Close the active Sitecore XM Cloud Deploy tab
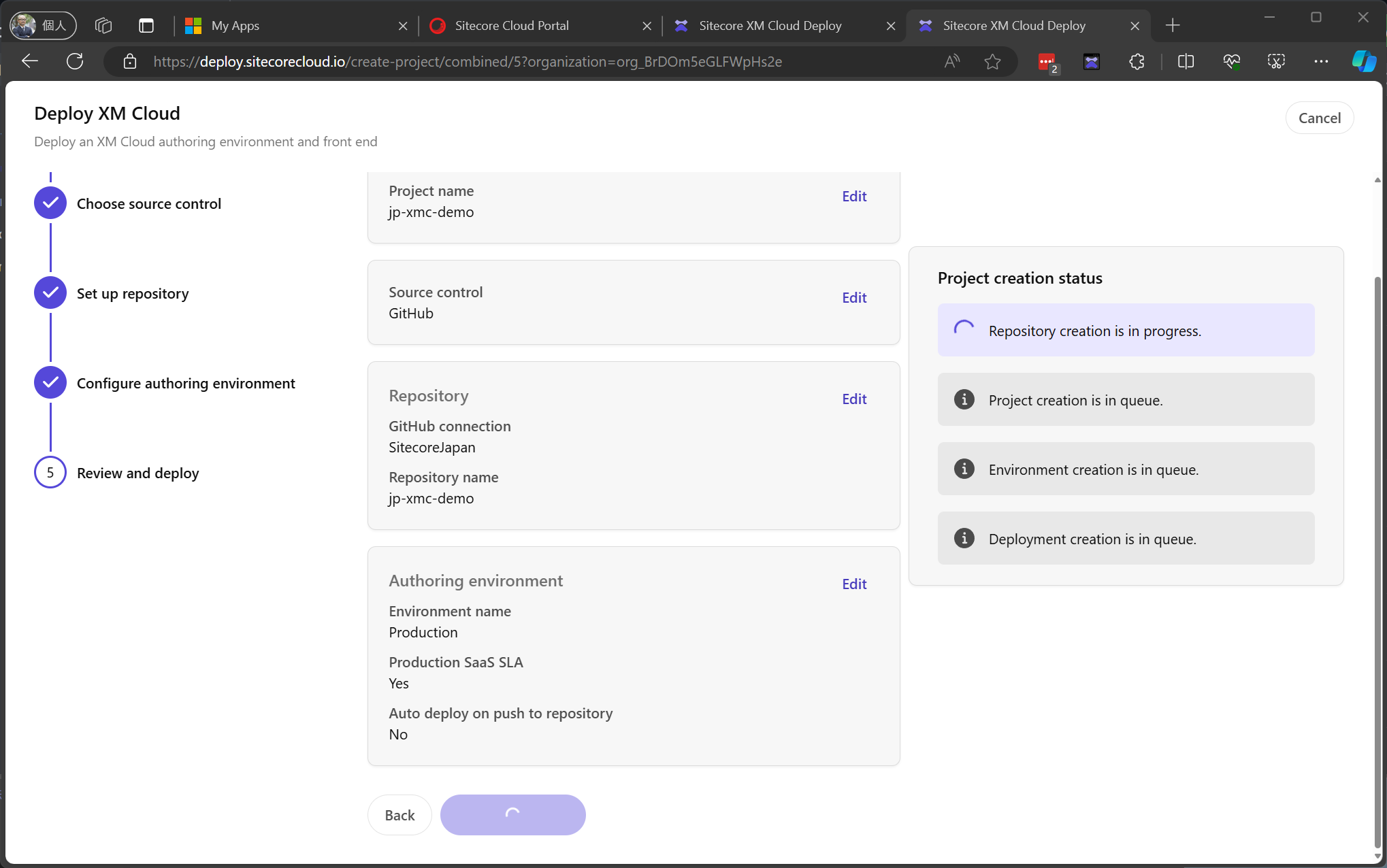 click(x=1135, y=26)
